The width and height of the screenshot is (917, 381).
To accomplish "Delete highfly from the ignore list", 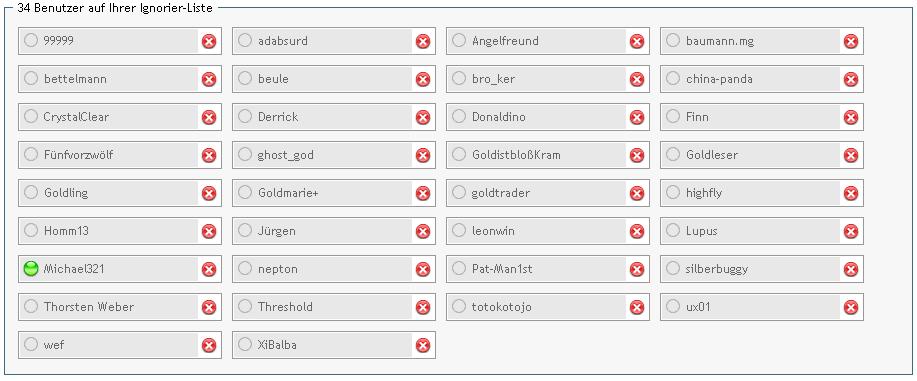I will [x=851, y=193].
